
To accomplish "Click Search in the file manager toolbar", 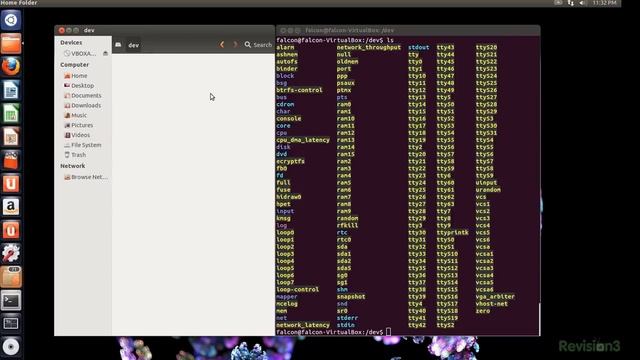I will pos(258,44).
